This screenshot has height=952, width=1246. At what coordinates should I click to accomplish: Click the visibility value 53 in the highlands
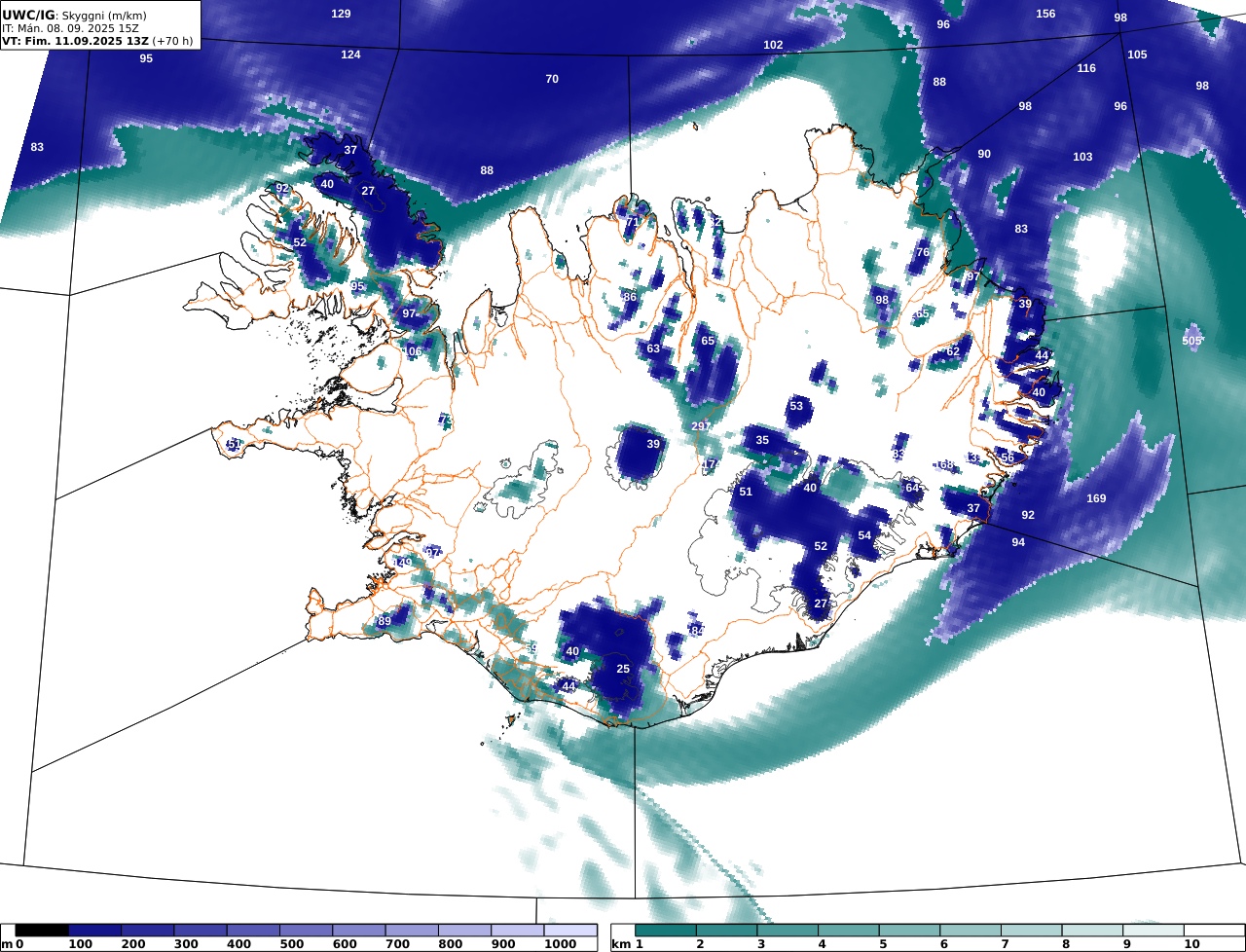[797, 406]
